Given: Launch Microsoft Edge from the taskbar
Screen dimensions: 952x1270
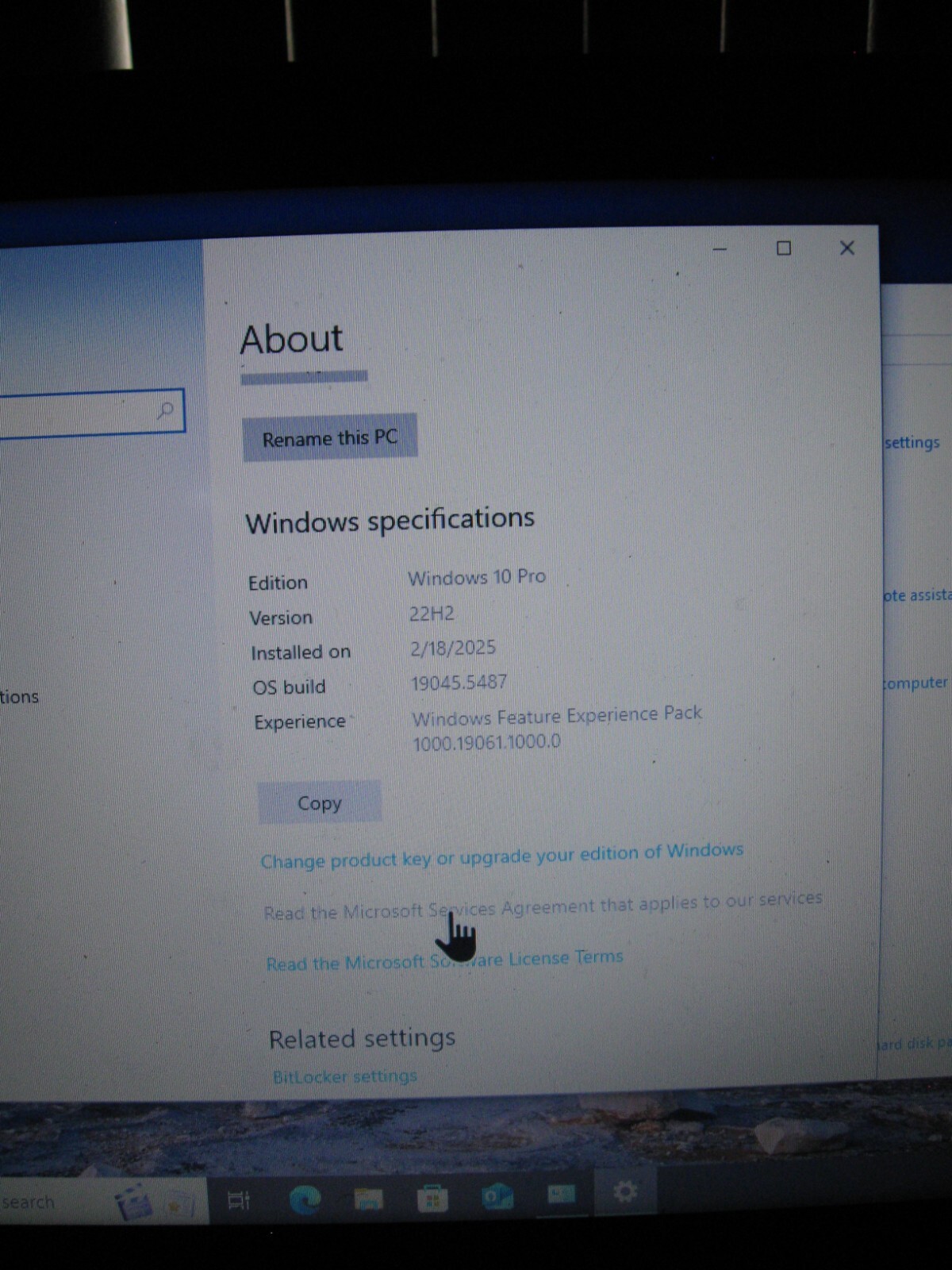Looking at the screenshot, I should point(305,1199).
